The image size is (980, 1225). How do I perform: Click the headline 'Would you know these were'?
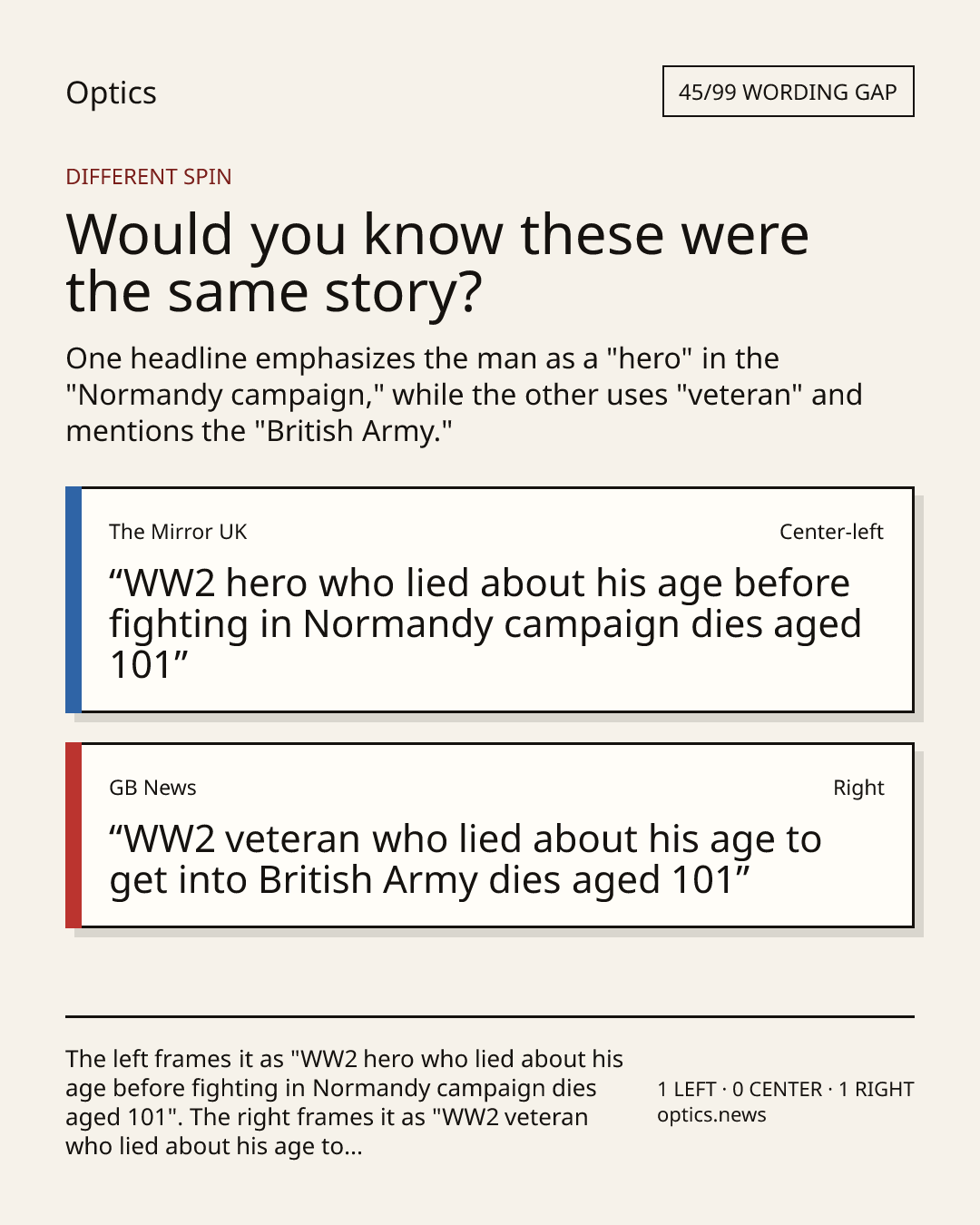(x=437, y=234)
